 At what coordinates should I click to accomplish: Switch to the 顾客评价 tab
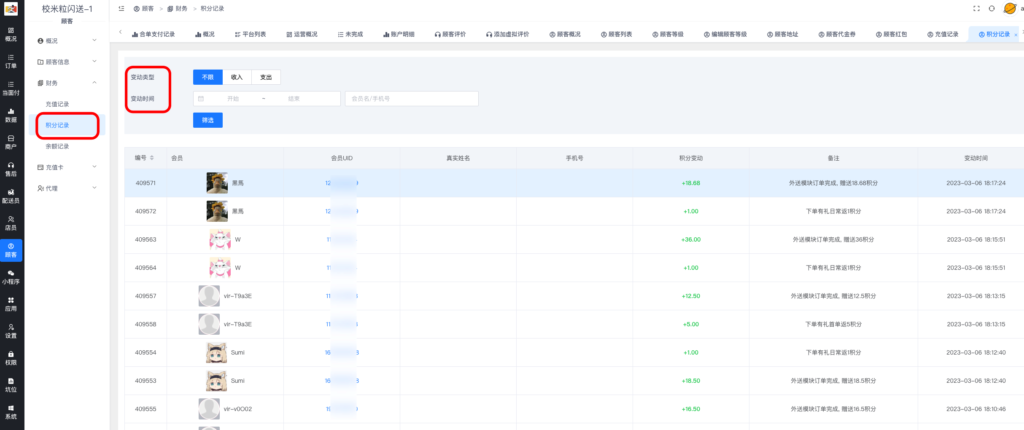click(451, 34)
